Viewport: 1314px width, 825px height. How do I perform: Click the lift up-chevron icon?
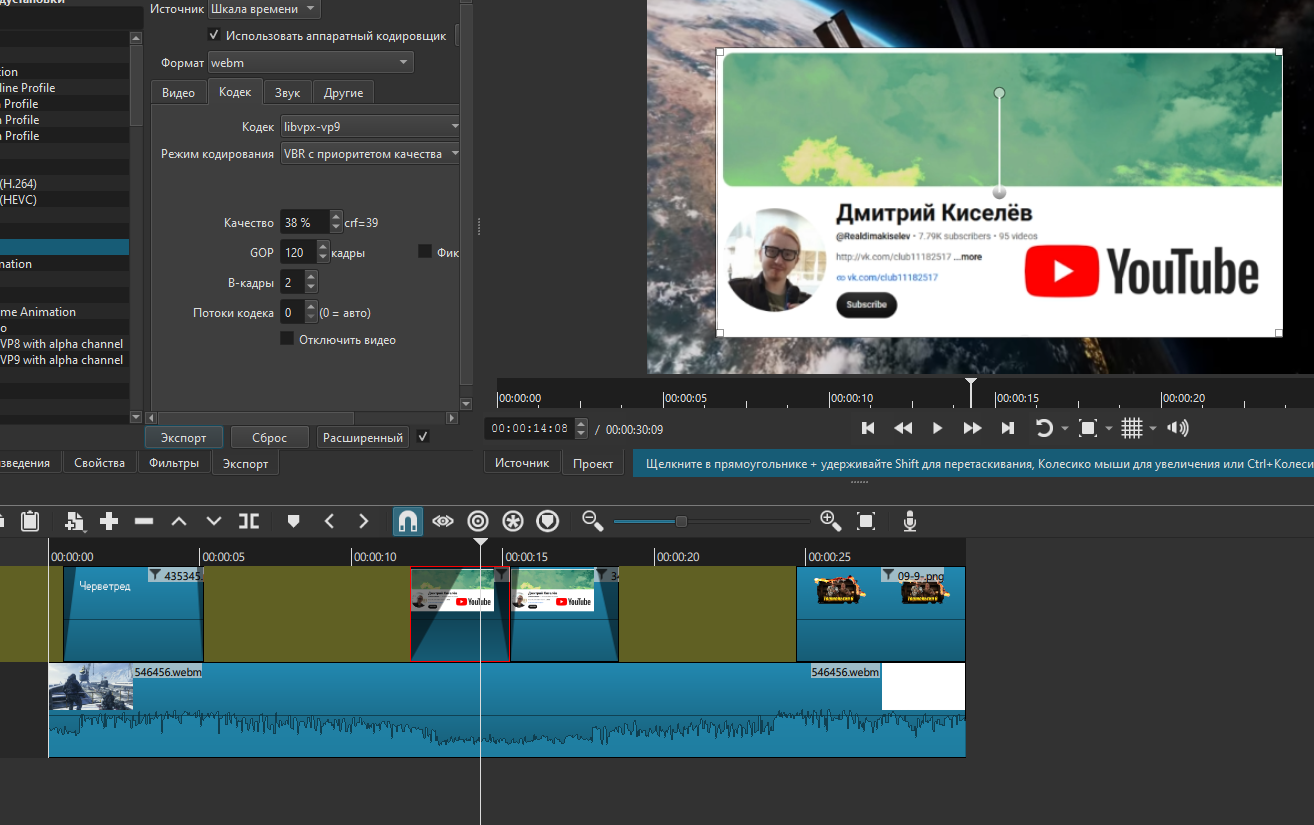pos(179,521)
